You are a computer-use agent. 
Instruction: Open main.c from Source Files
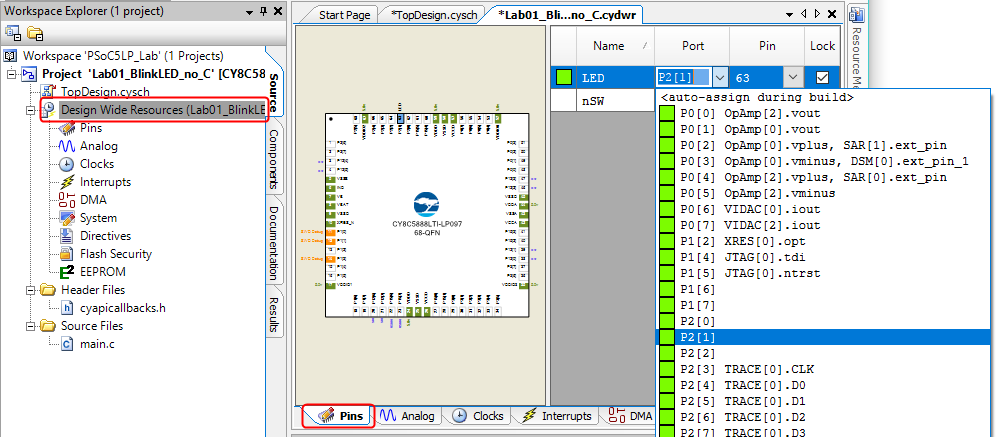[x=96, y=344]
